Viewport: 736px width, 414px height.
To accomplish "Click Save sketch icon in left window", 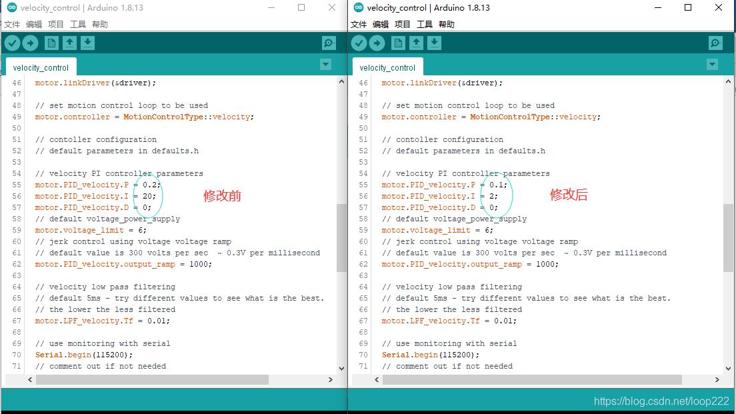I will 87,43.
